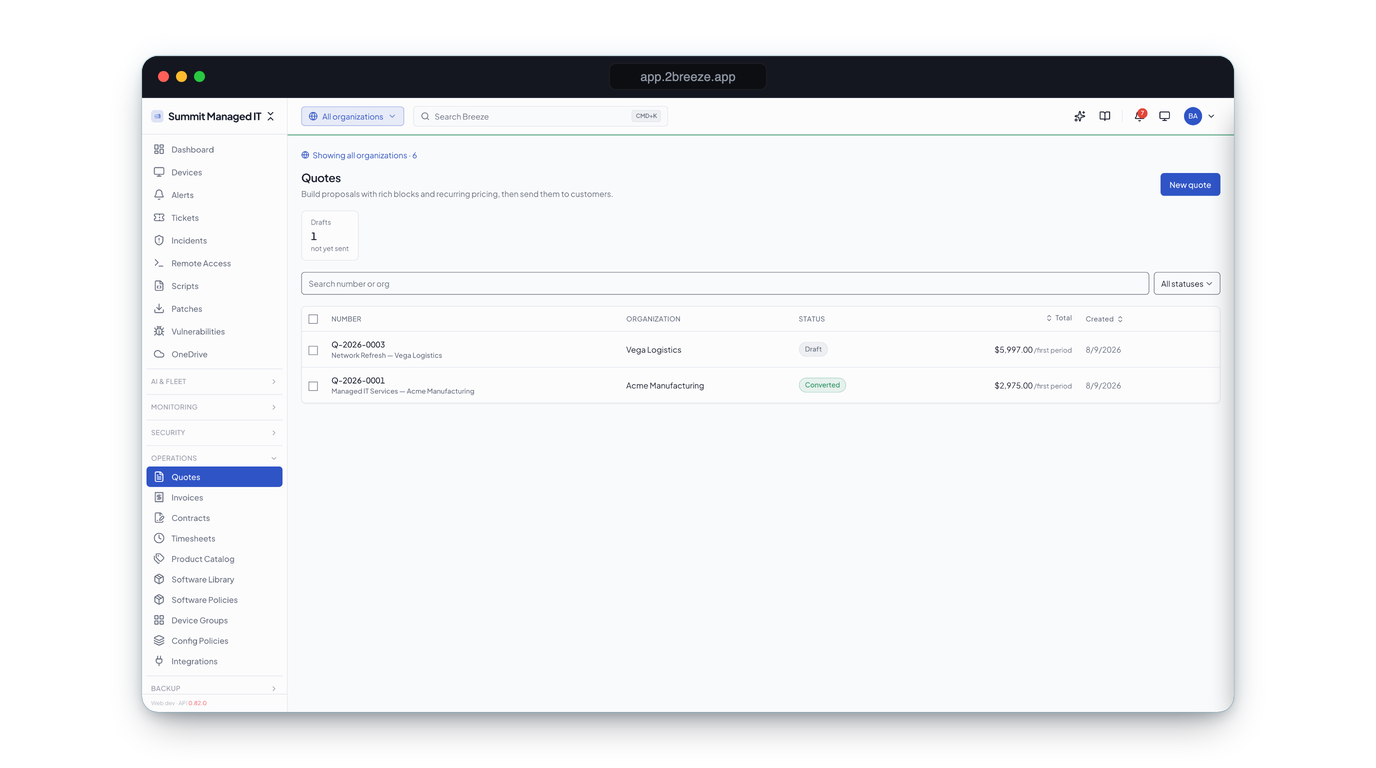
Task: Expand the AI & Fleet sidebar section
Action: [214, 381]
